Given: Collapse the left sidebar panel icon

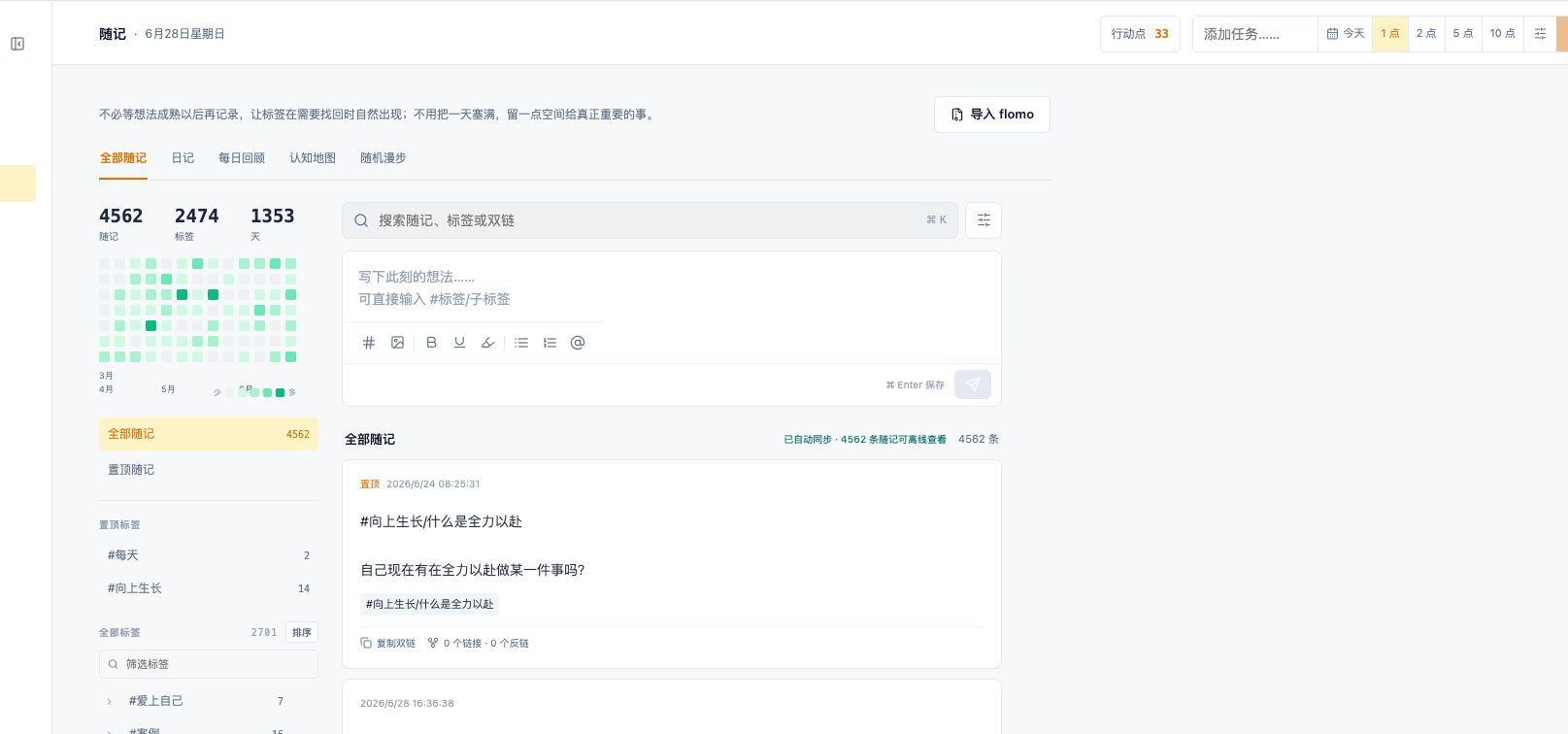Looking at the screenshot, I should coord(17,44).
